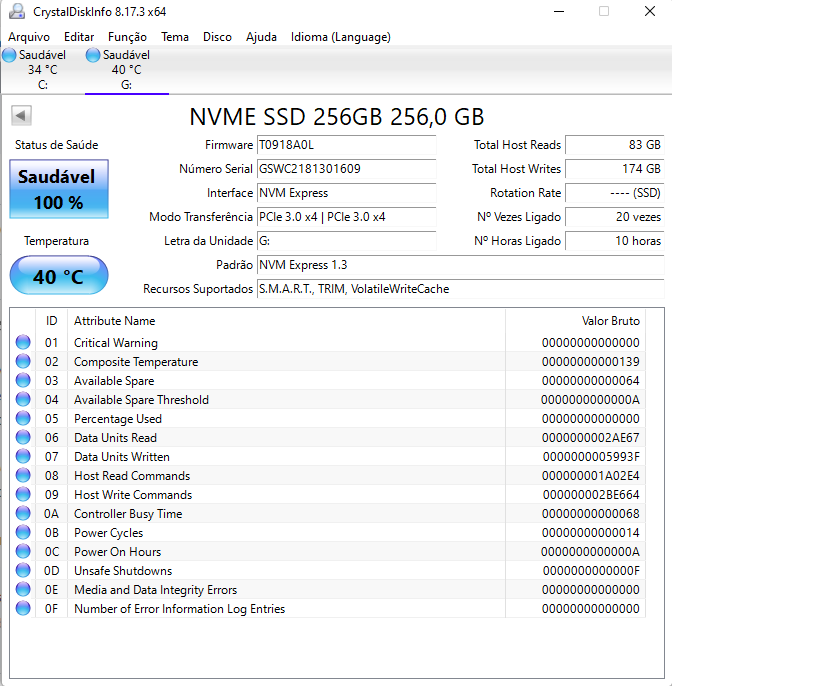Open the Ajuda menu
819x686 pixels.
tap(261, 37)
